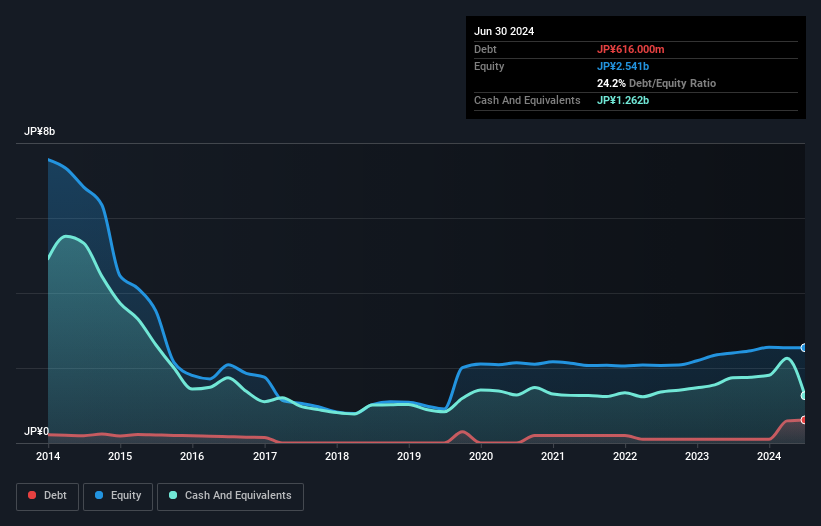Select the 2024 x-axis label

(769, 456)
